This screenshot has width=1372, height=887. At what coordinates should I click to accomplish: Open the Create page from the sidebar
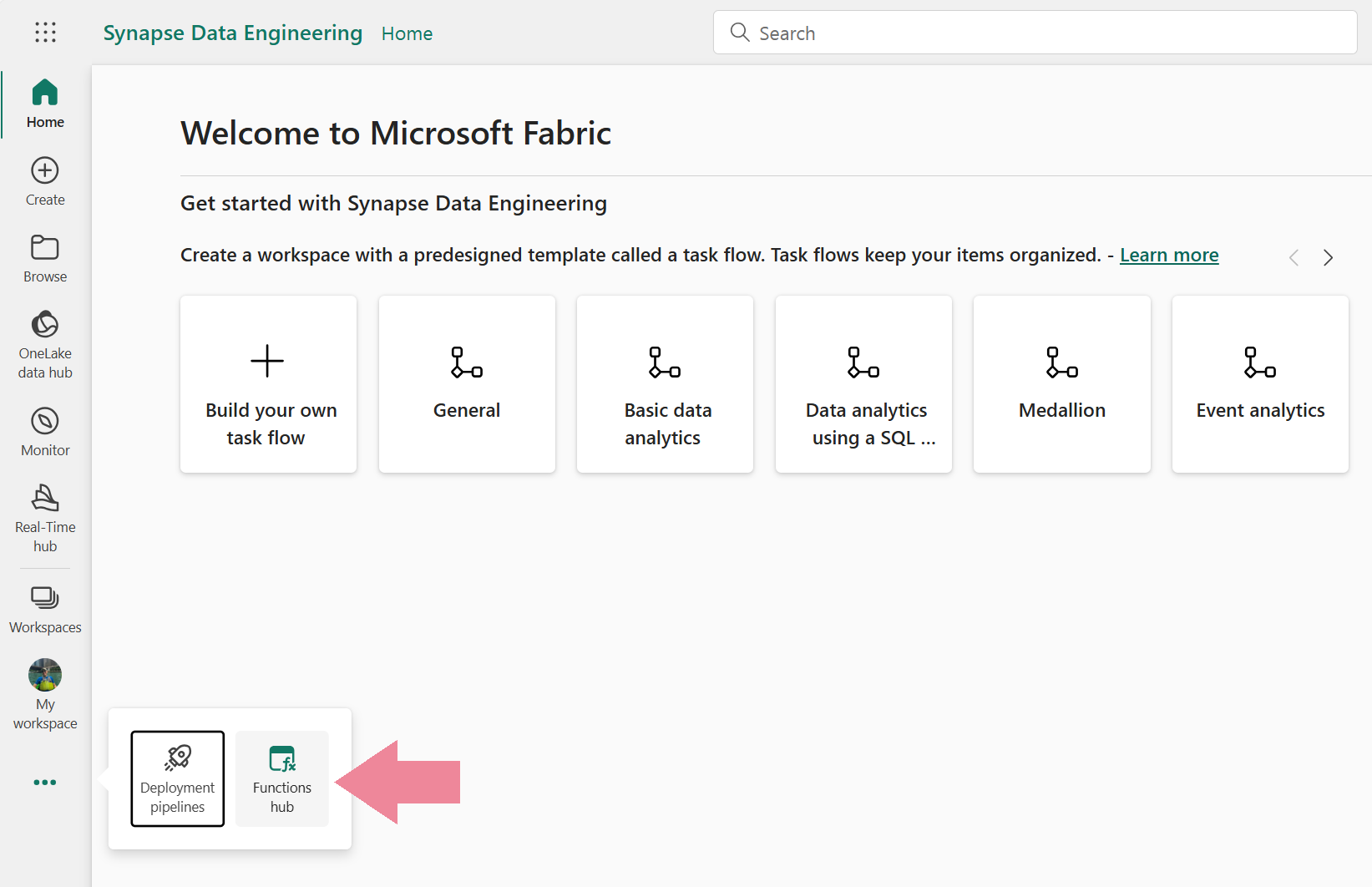click(45, 181)
